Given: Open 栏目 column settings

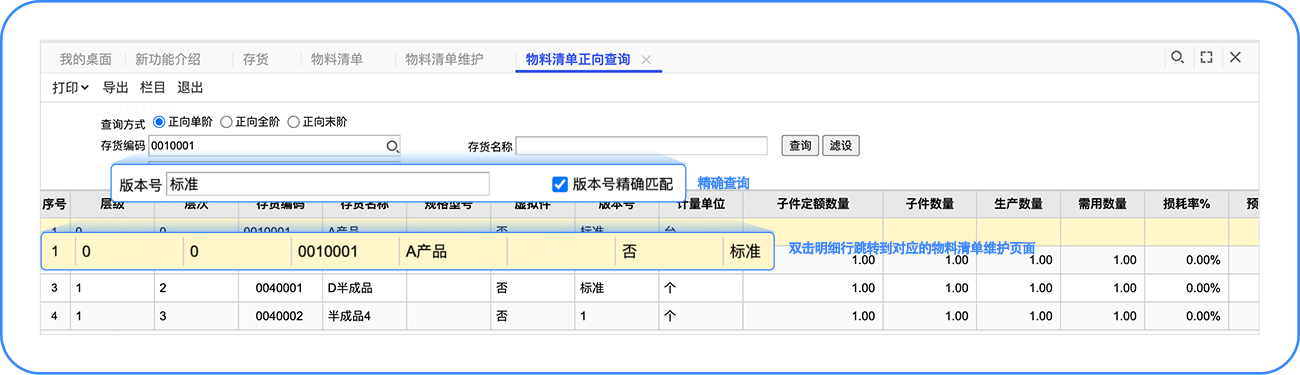Looking at the screenshot, I should coord(153,88).
